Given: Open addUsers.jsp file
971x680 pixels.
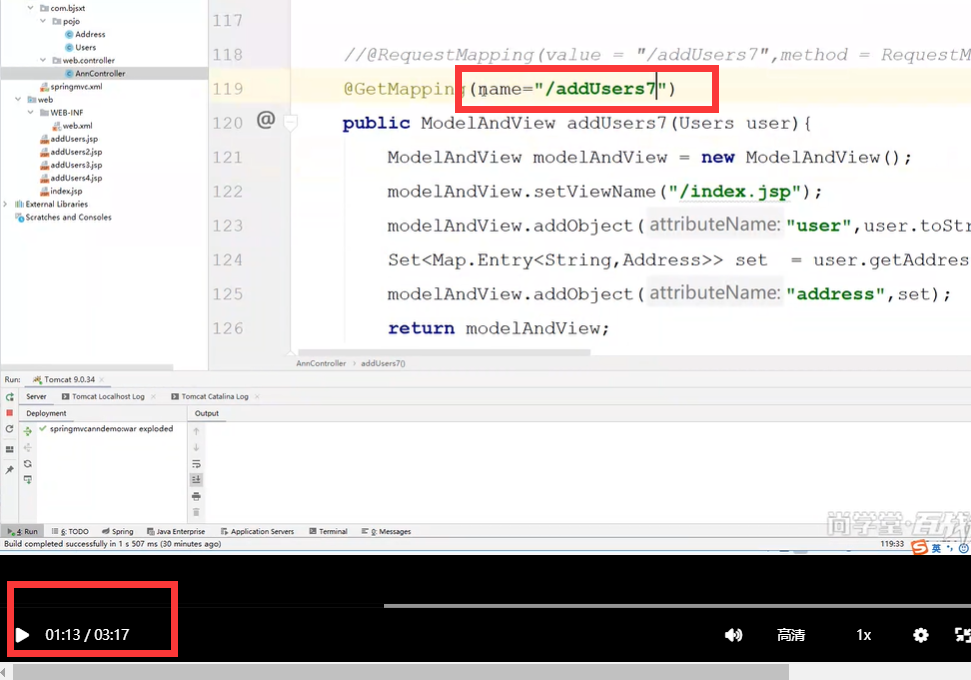Looking at the screenshot, I should 69,139.
